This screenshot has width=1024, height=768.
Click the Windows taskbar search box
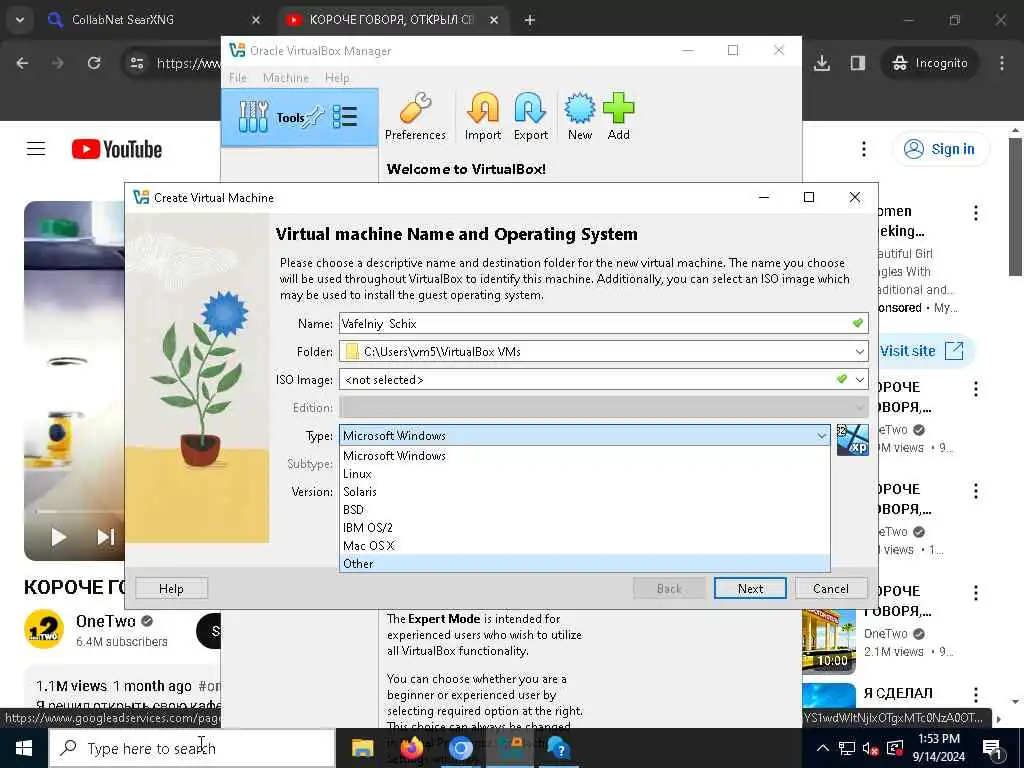click(192, 748)
